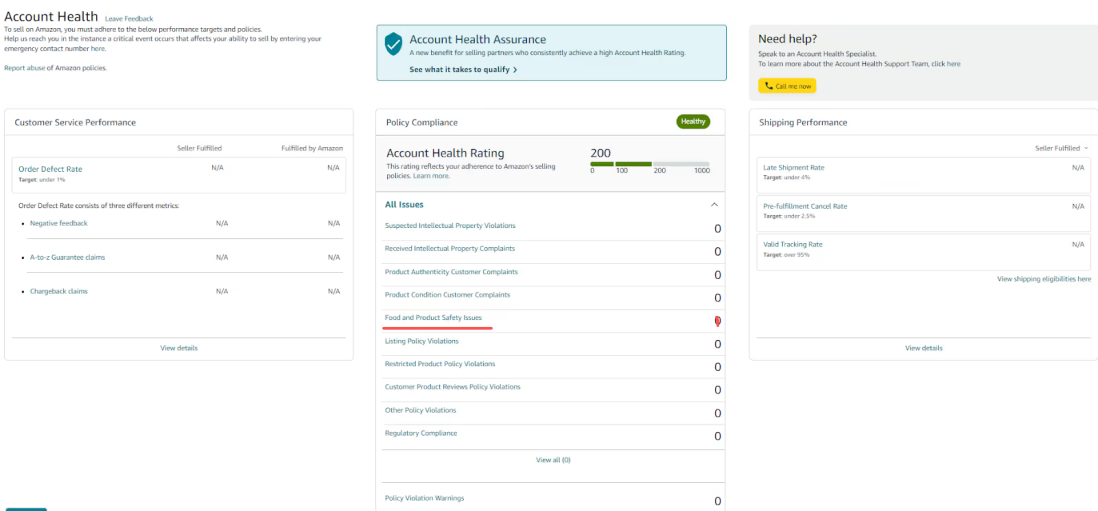The width and height of the screenshot is (1098, 511).
Task: Open Report abuse link
Action: 25,68
